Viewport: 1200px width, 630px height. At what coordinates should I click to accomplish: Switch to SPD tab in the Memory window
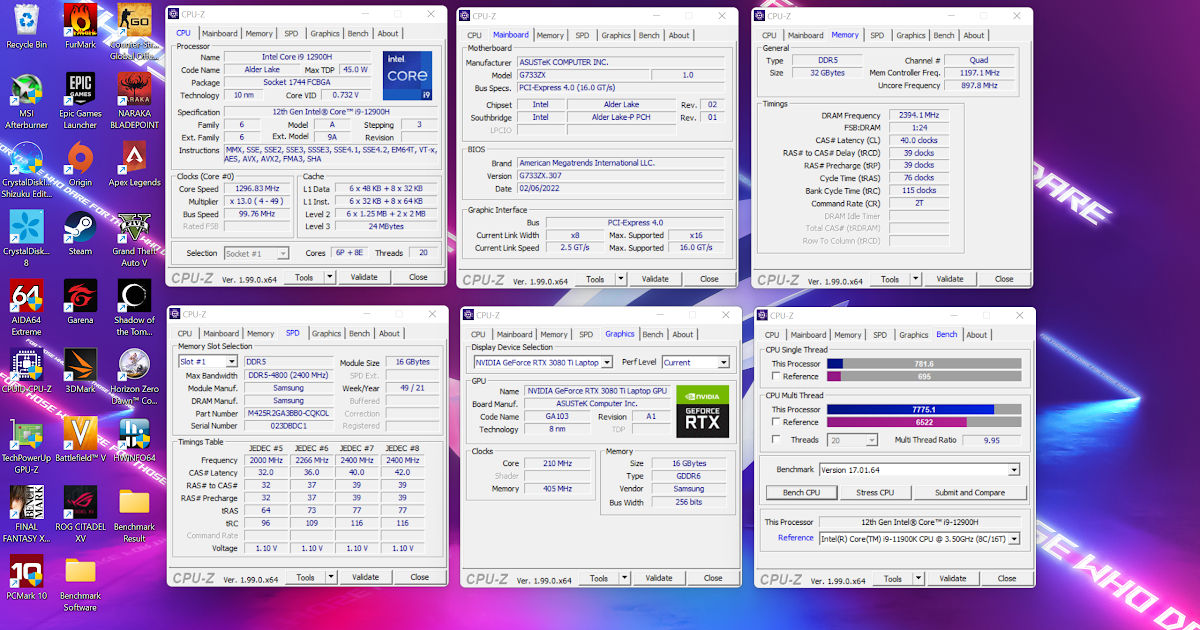[x=877, y=35]
